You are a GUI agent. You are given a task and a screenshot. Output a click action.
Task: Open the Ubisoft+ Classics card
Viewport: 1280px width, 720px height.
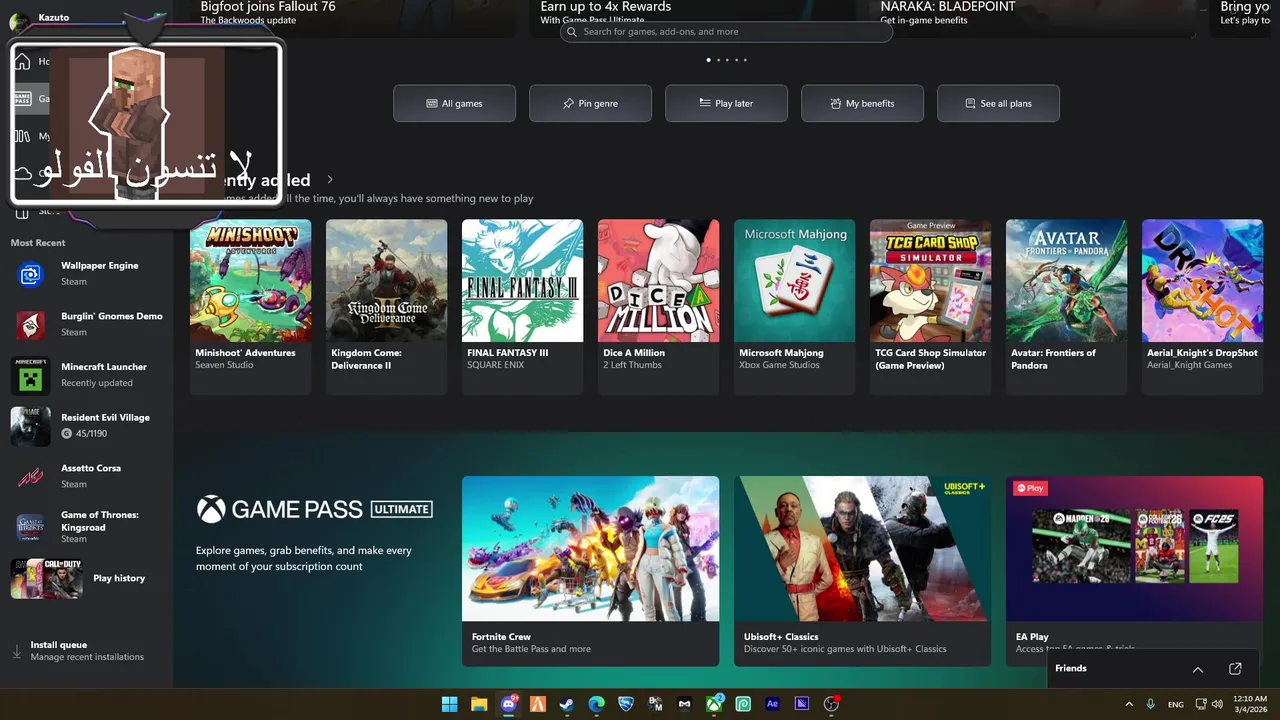(x=862, y=571)
